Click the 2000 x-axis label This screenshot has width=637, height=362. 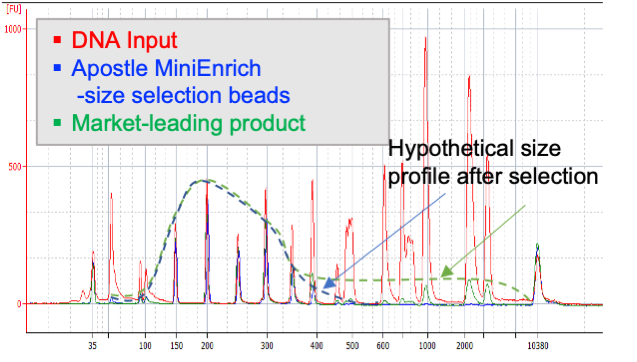(464, 346)
